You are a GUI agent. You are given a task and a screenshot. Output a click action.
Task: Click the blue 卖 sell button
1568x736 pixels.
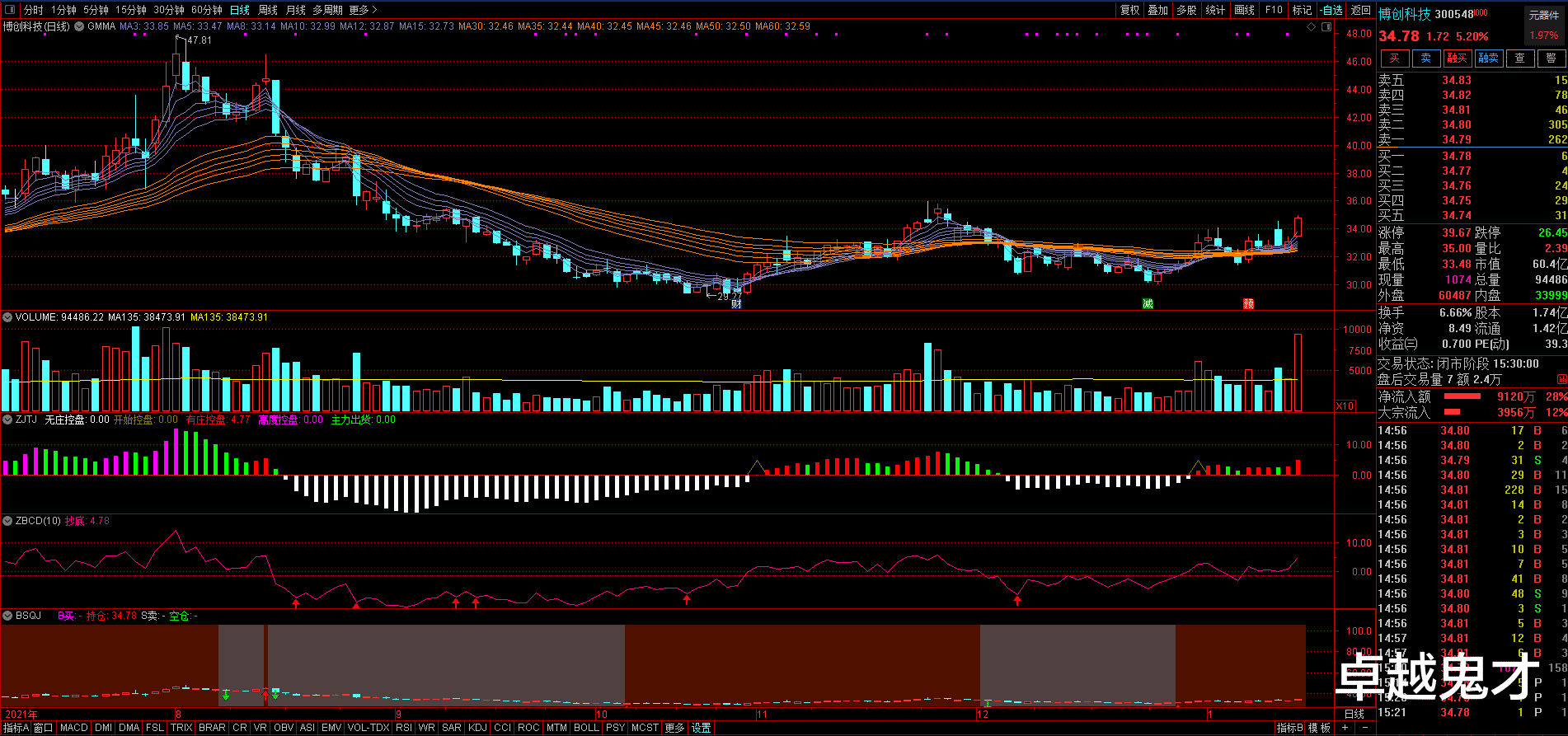coord(1425,59)
